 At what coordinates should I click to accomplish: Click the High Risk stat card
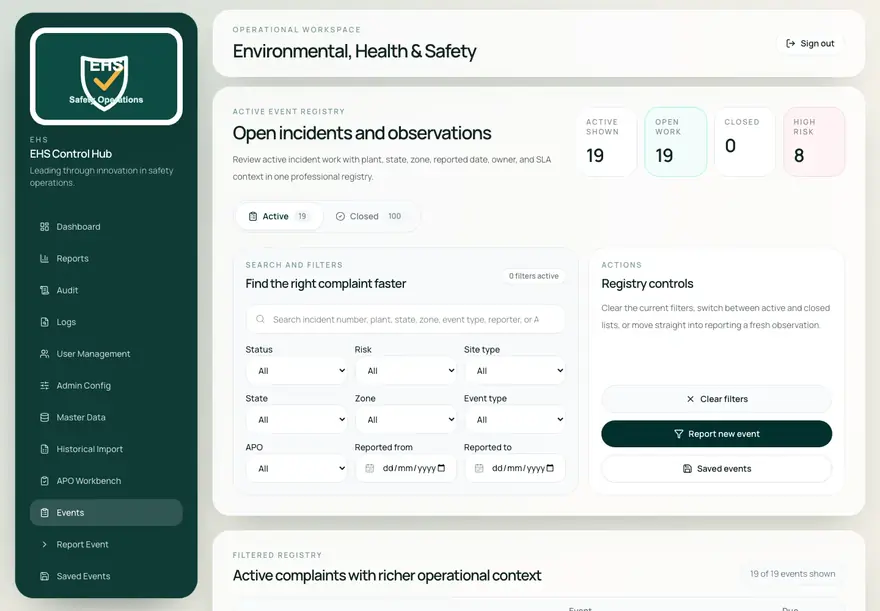point(814,142)
